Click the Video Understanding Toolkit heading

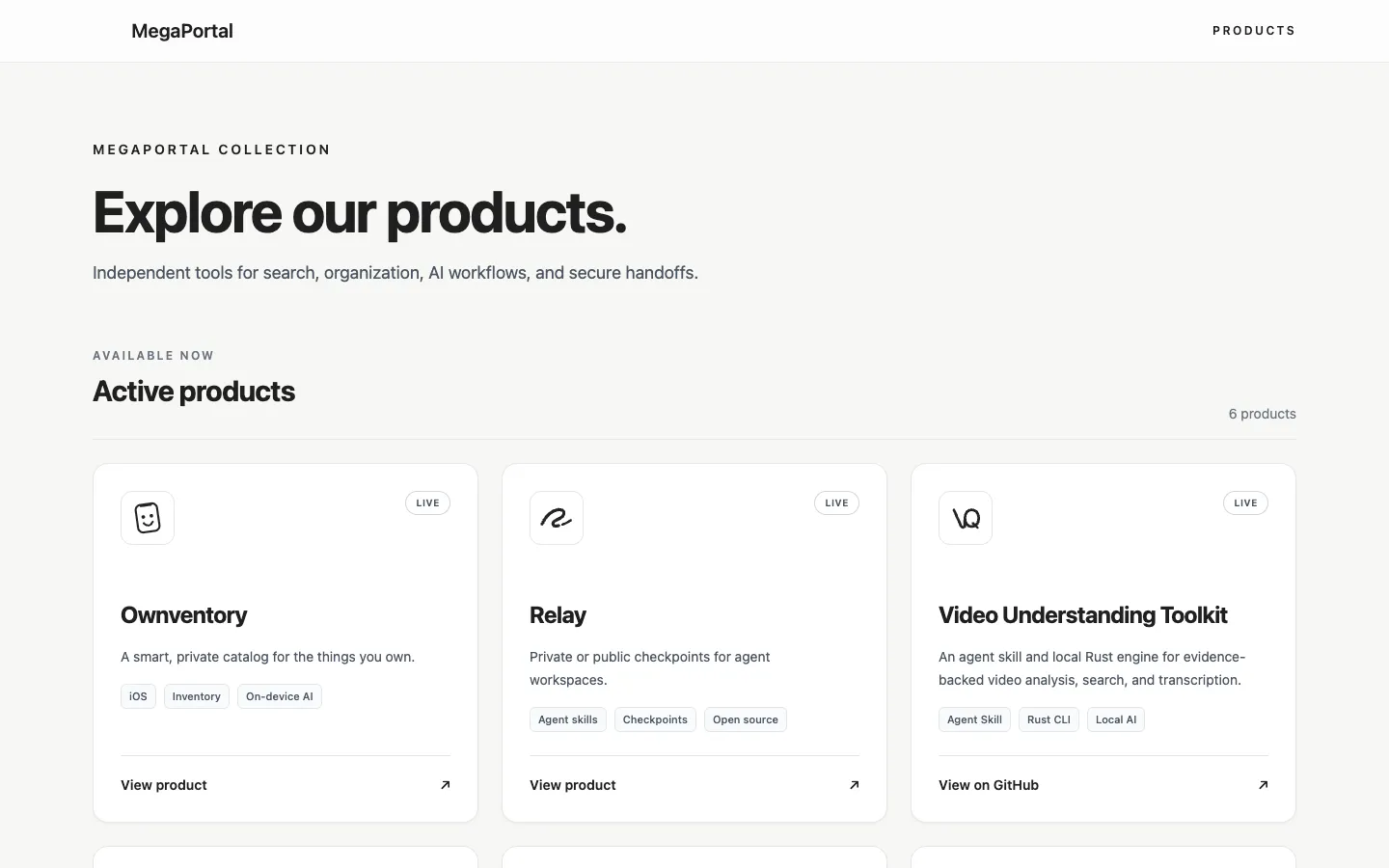pos(1082,615)
